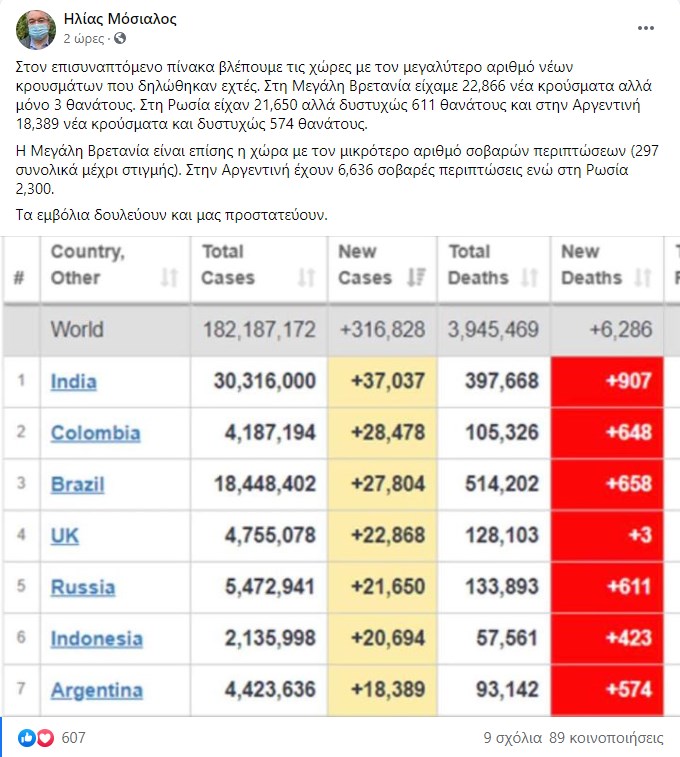Sort by Total Cases arrows icon
Image resolution: width=680 pixels, height=757 pixels.
(307, 277)
